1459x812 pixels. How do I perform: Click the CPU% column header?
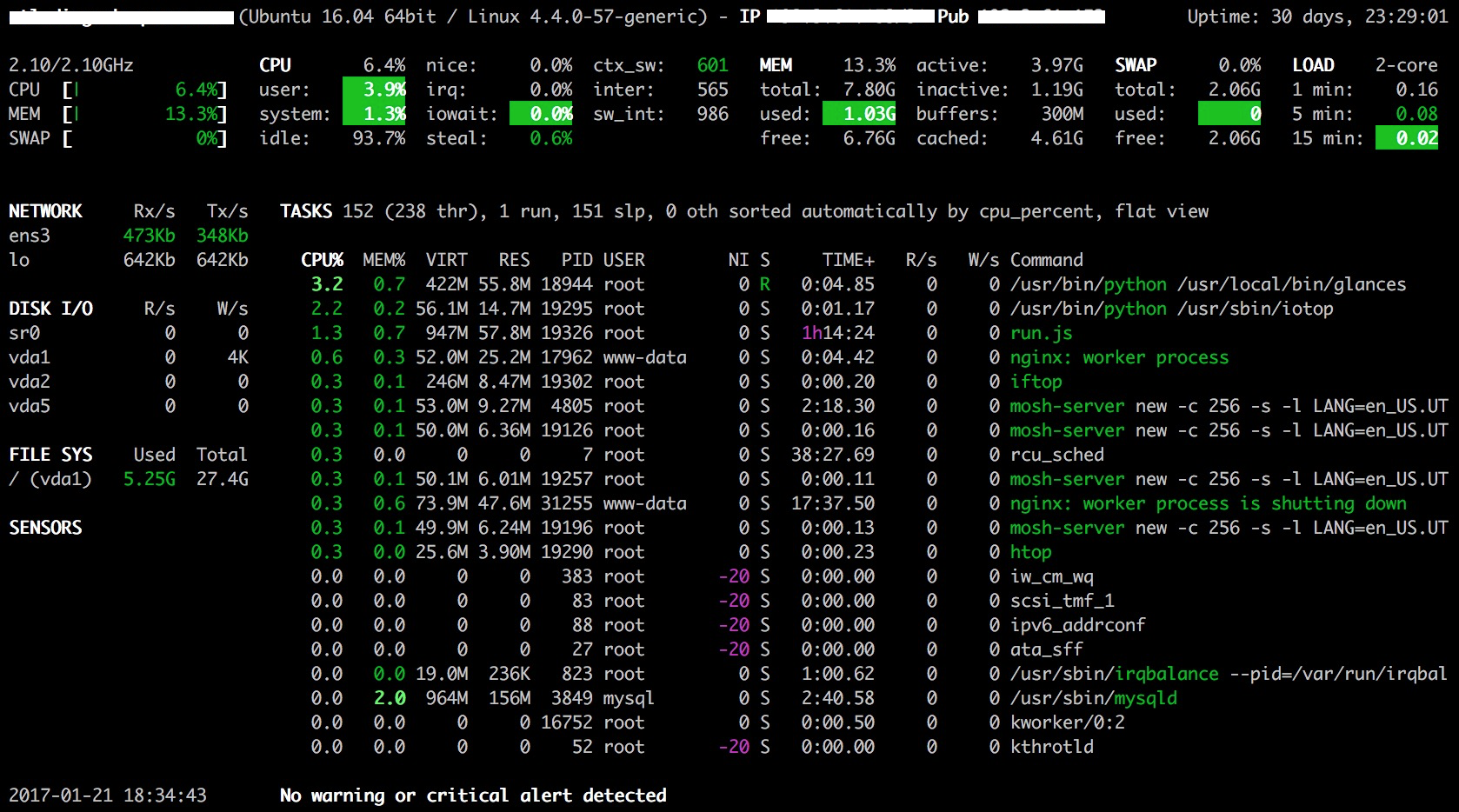click(322, 260)
